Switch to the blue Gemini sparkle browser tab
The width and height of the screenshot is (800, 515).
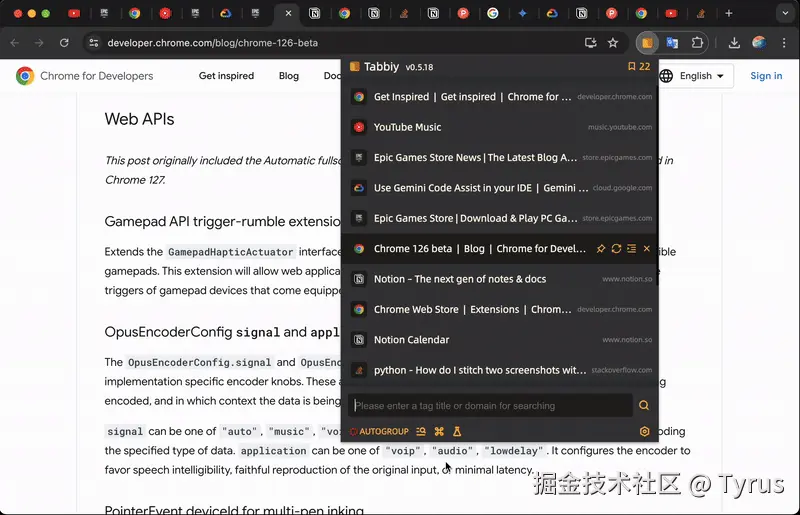[x=522, y=13]
